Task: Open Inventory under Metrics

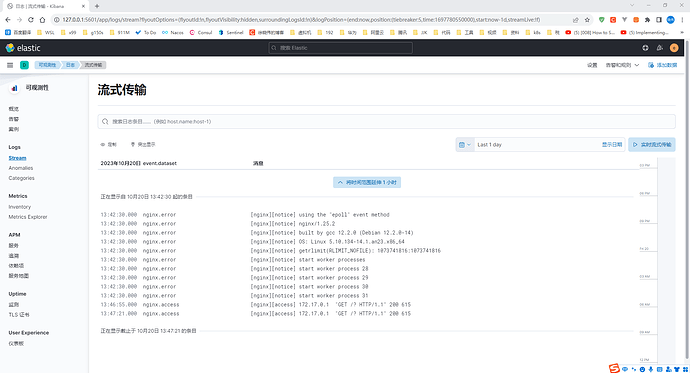Action: 20,207
